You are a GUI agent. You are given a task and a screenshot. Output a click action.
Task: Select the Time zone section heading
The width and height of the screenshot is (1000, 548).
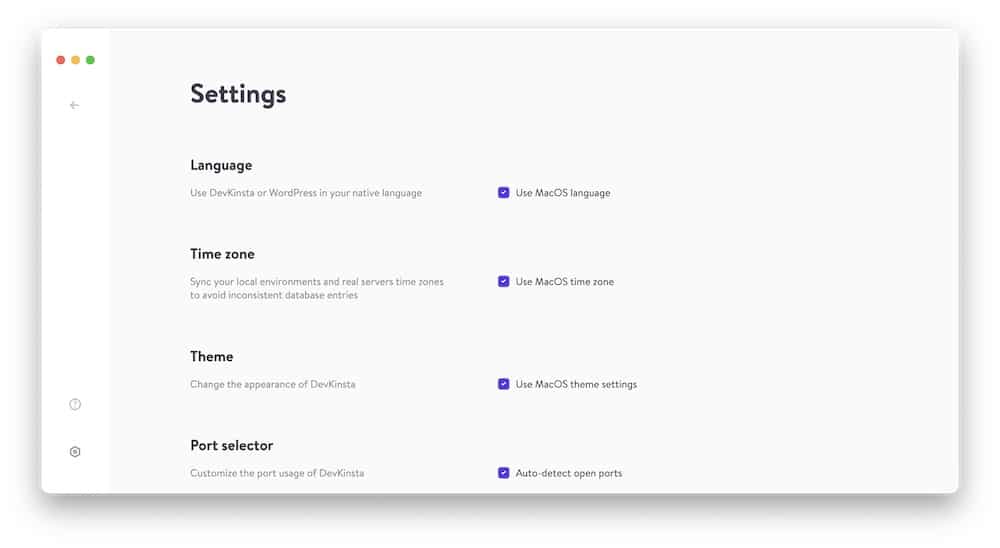[x=223, y=254]
